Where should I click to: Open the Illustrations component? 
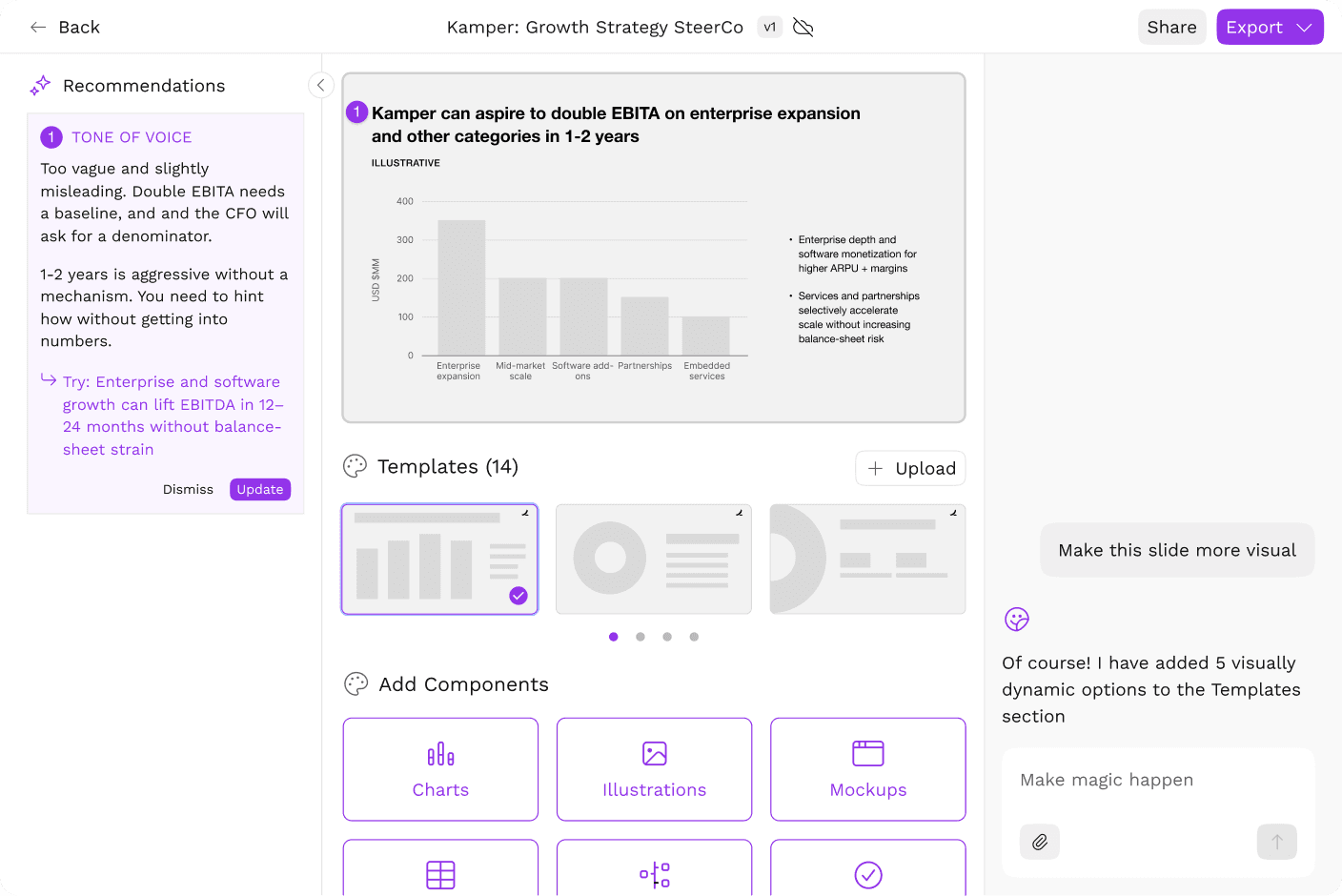[654, 769]
